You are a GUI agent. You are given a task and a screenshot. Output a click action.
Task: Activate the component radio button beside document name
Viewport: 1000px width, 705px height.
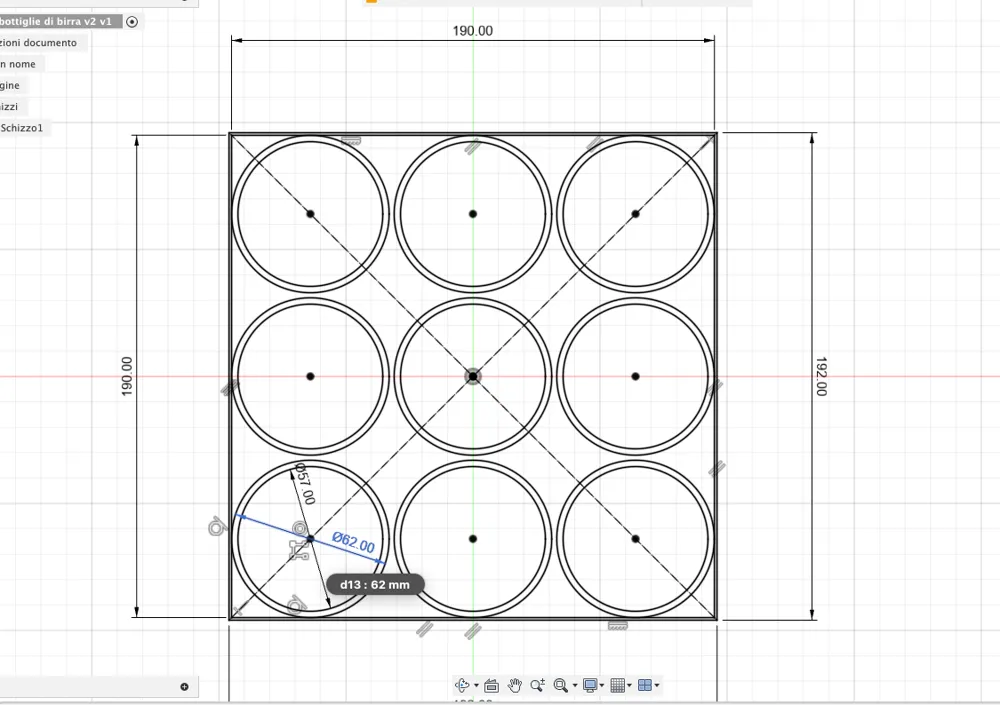[x=132, y=22]
